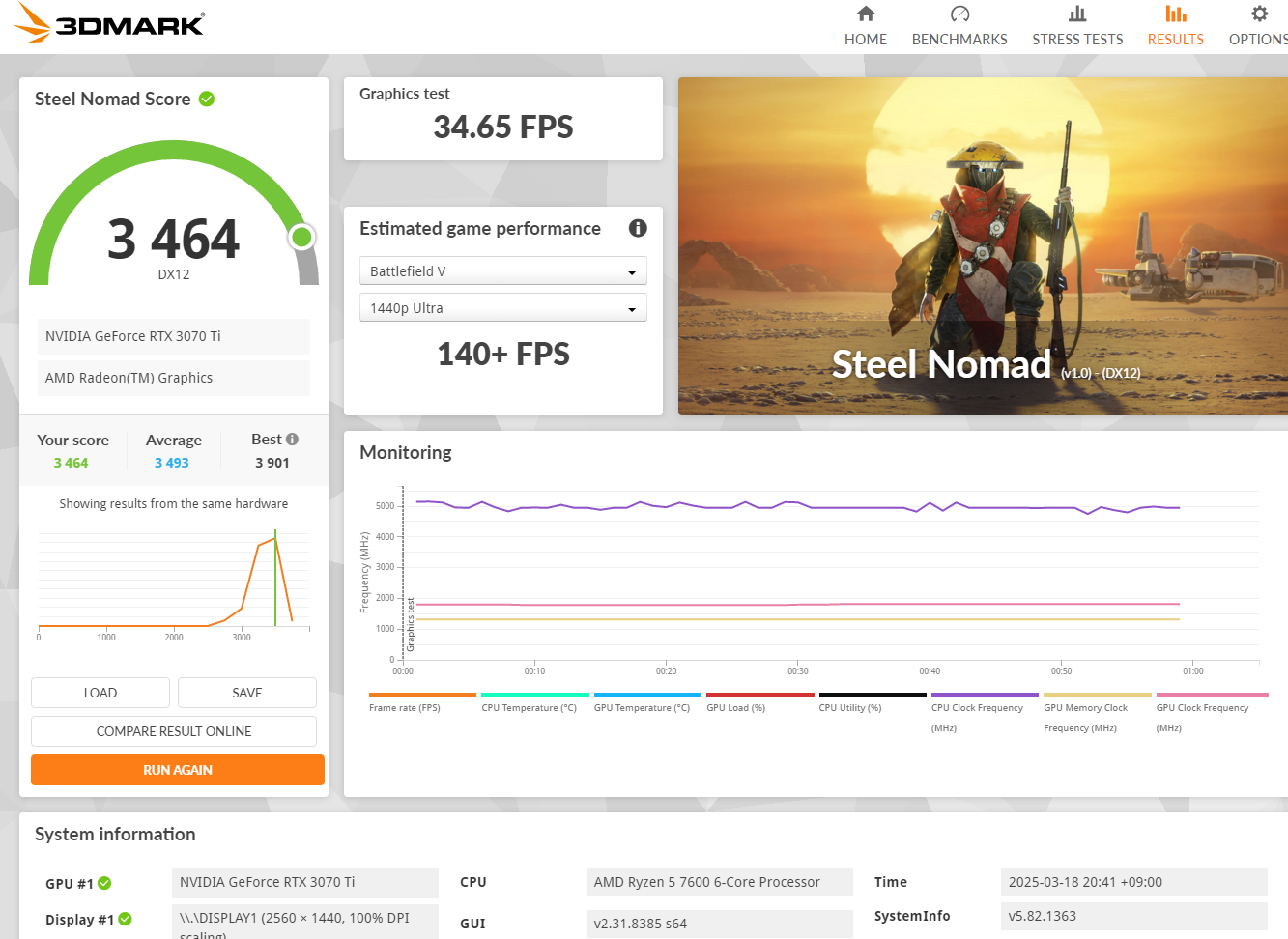Click the System information heading
This screenshot has width=1288, height=939.
(x=115, y=834)
